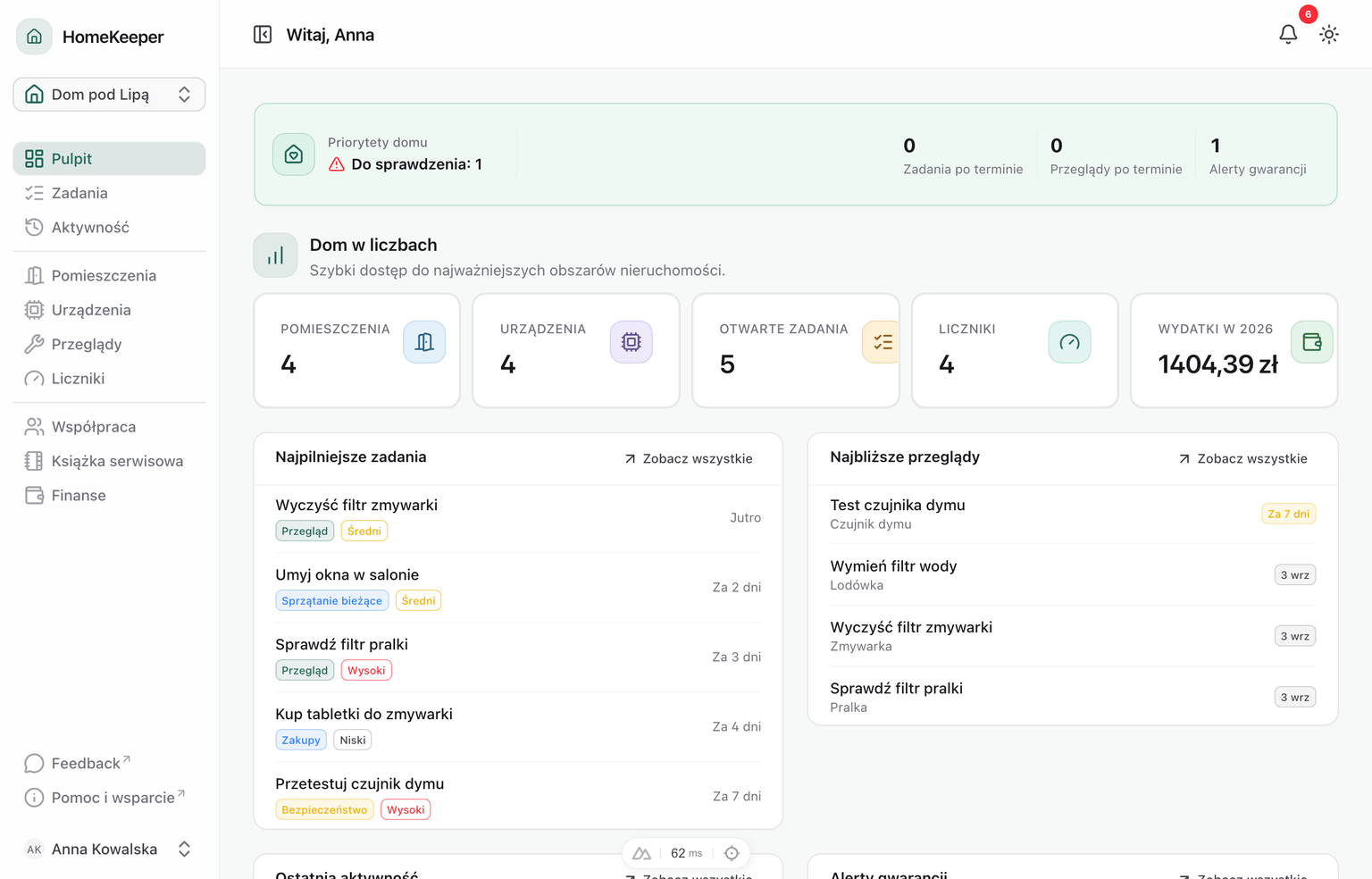1372x879 pixels.
Task: Click the Zakupy tag
Action: tap(300, 741)
